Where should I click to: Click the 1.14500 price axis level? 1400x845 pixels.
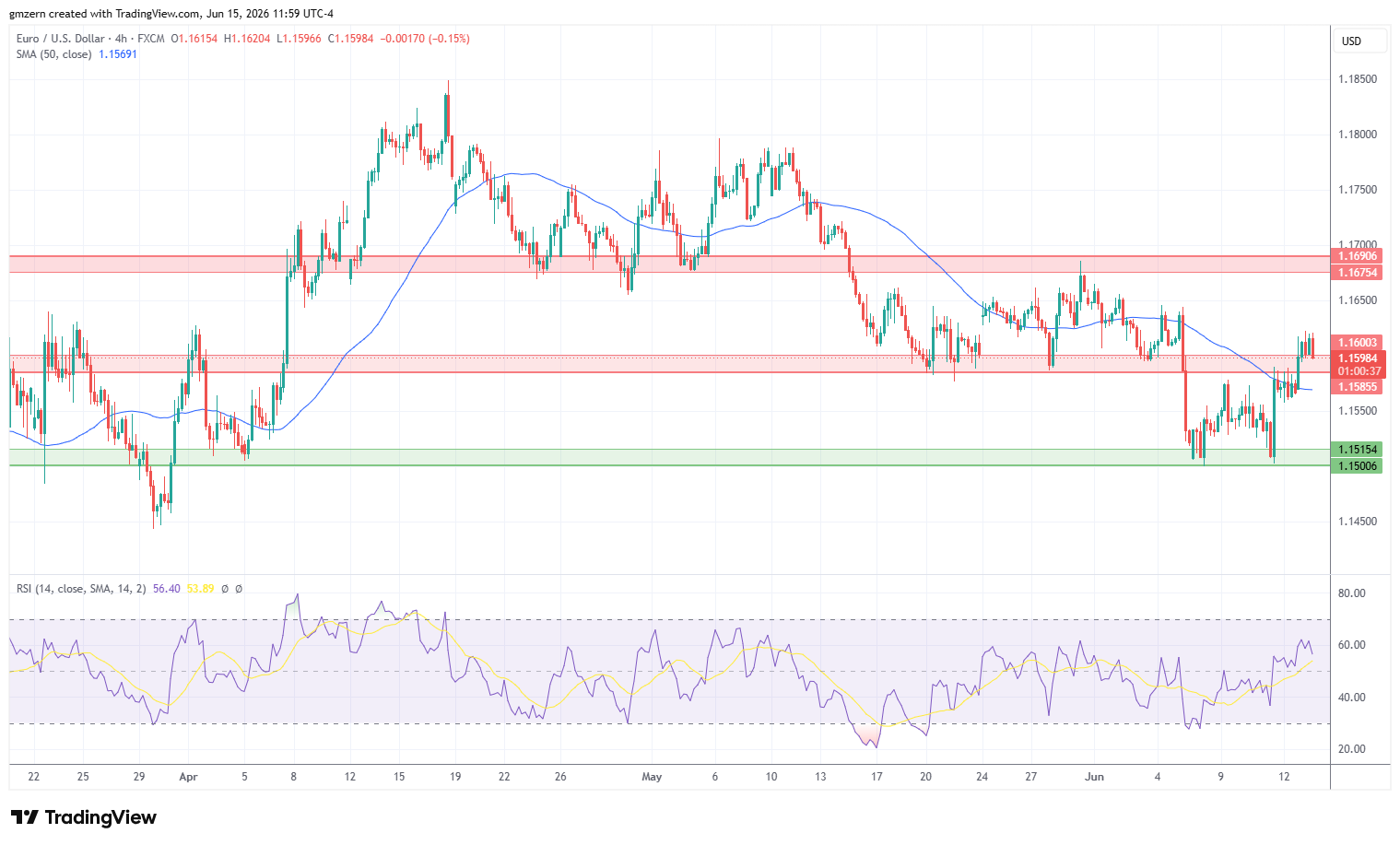(1358, 522)
